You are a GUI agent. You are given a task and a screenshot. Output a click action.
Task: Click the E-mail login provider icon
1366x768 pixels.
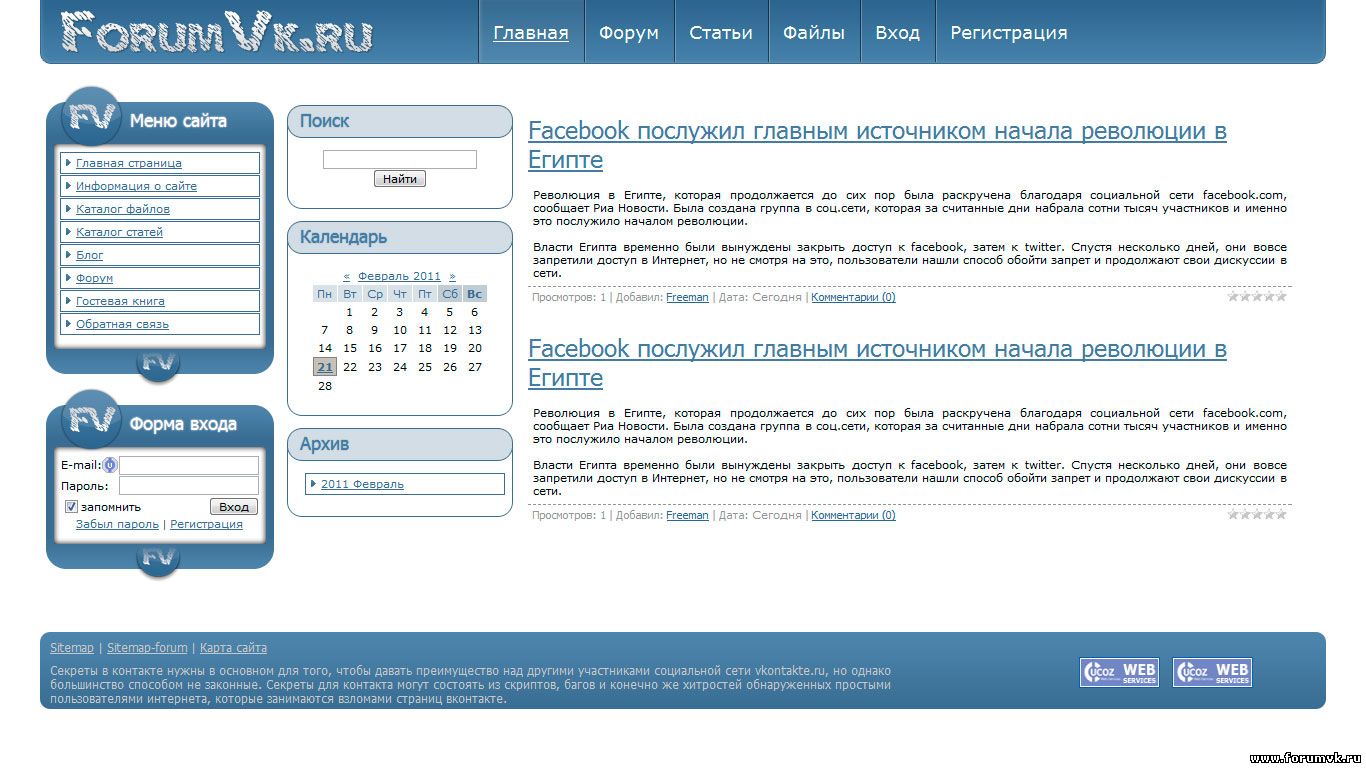click(x=110, y=465)
